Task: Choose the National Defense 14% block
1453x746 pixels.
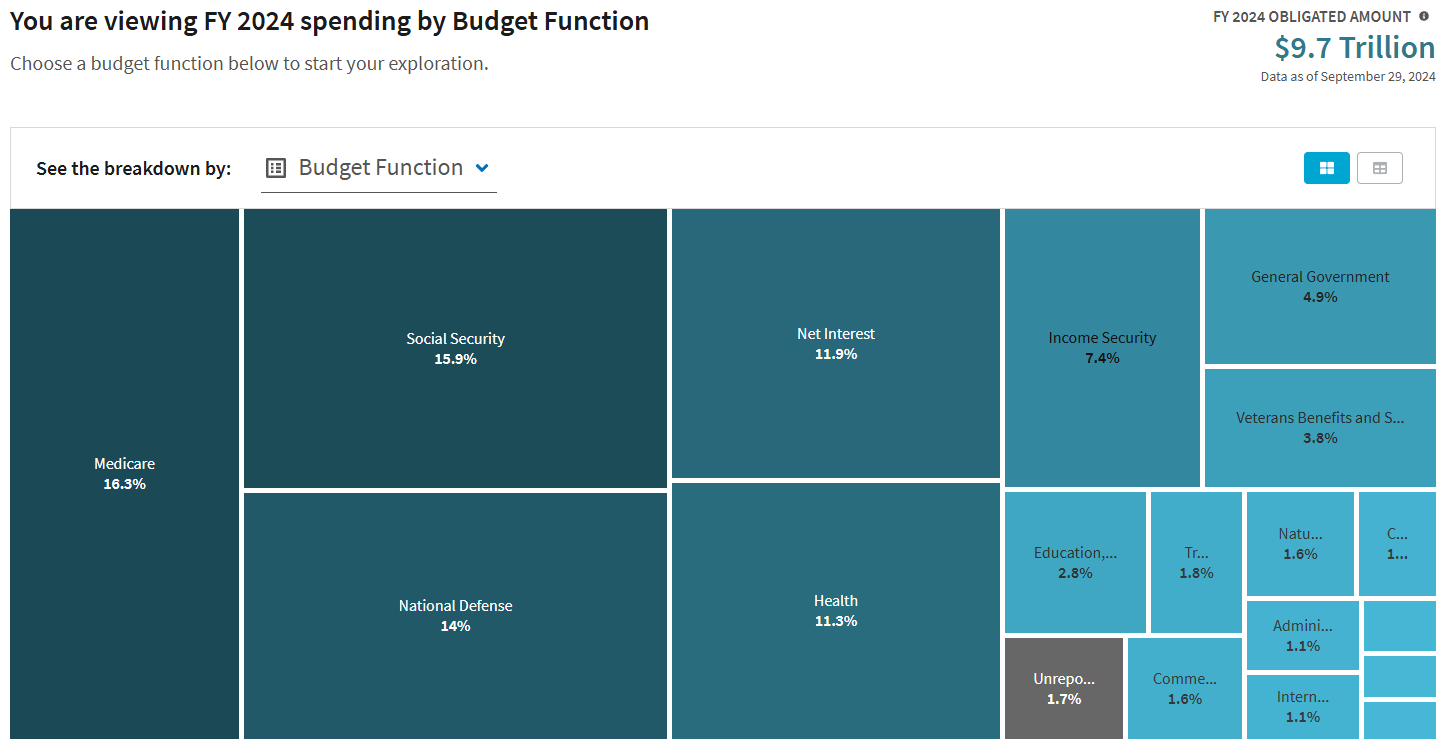Action: (x=455, y=616)
